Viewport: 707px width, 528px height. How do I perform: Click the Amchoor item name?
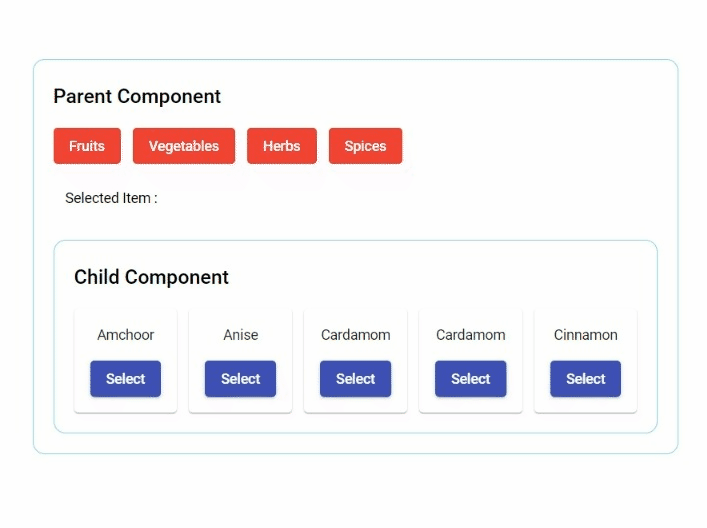[125, 335]
